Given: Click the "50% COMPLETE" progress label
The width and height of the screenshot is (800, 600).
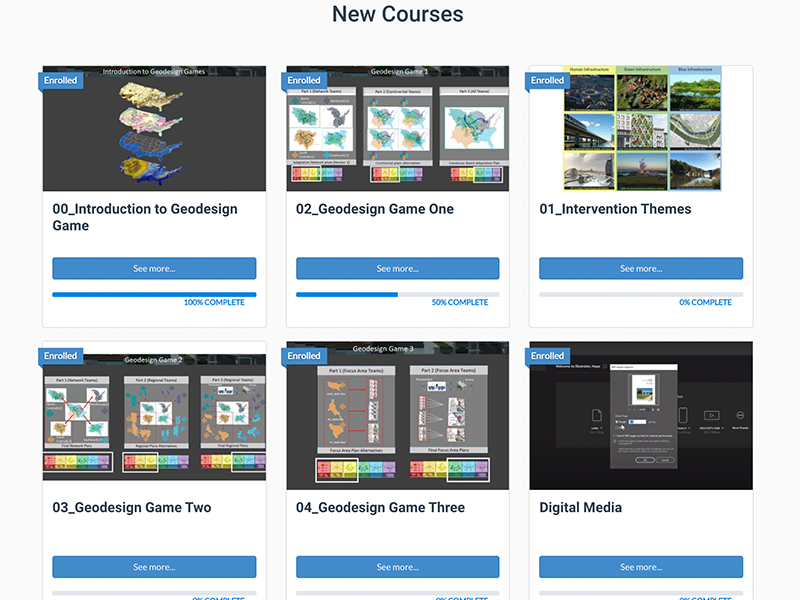Looking at the screenshot, I should pyautogui.click(x=460, y=303).
